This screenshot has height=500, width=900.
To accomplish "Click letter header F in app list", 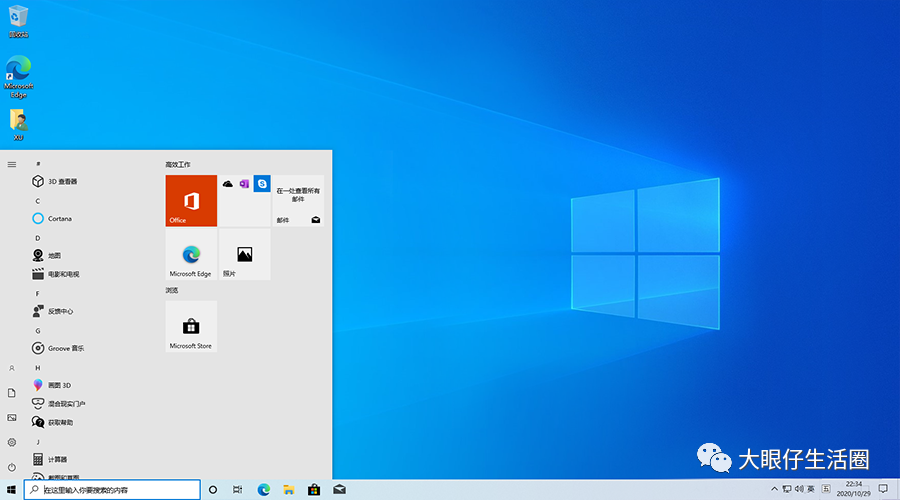I will pyautogui.click(x=38, y=294).
